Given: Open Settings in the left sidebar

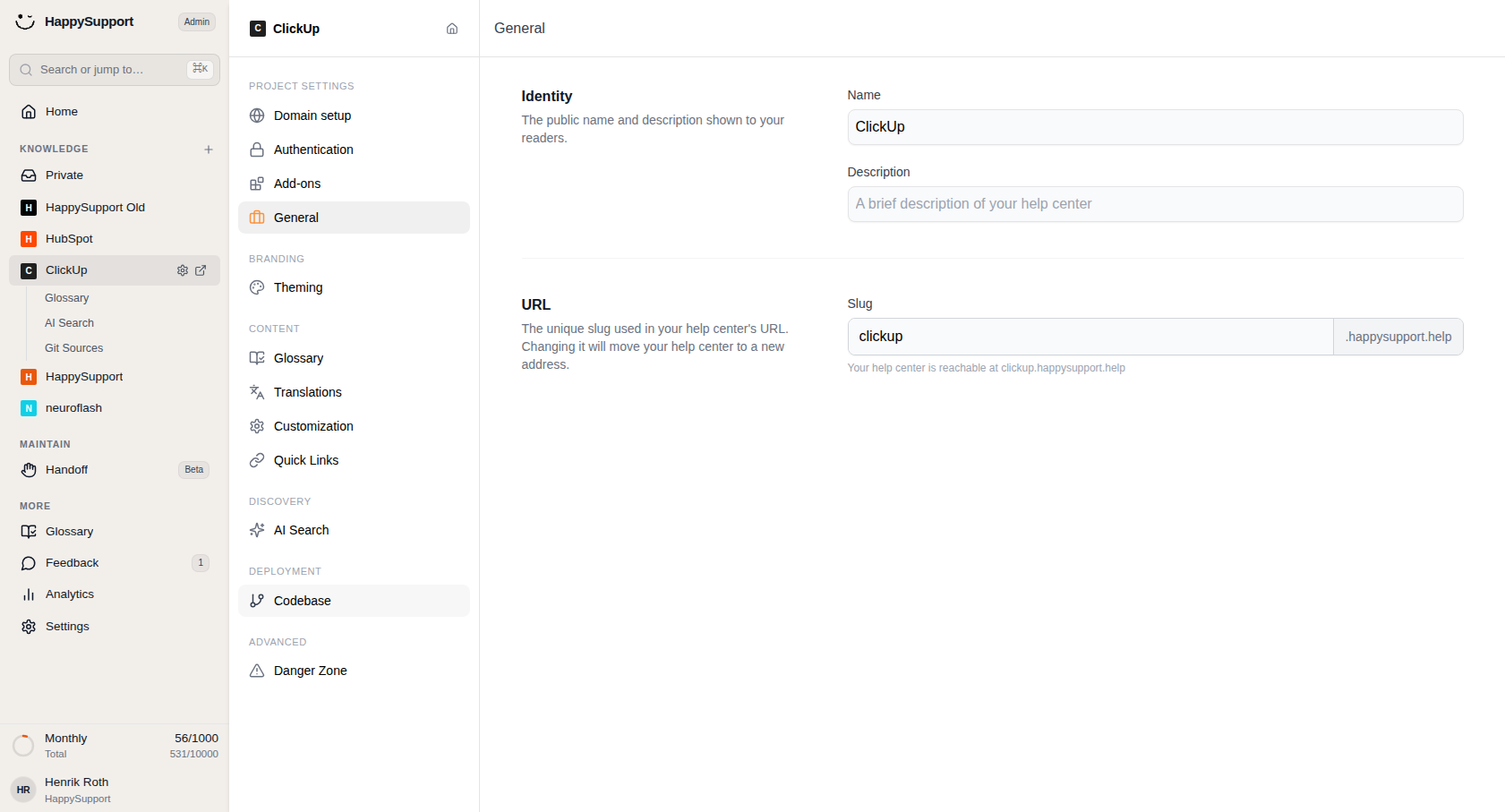Looking at the screenshot, I should (115, 627).
